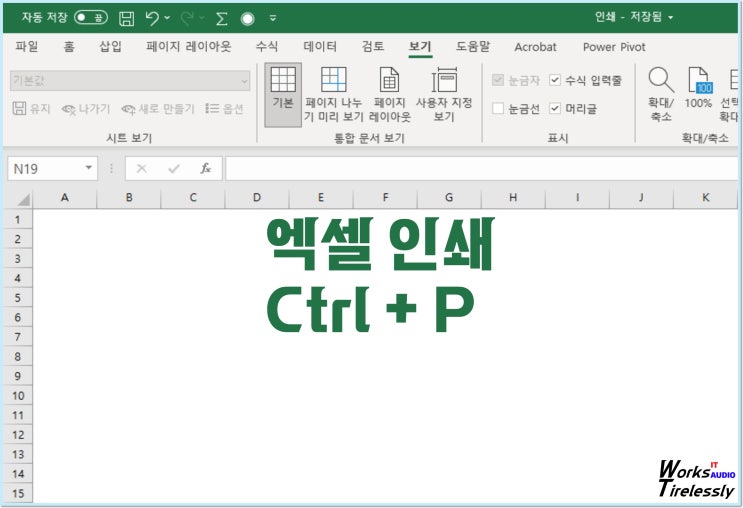Open the 도움말 tab
The width and height of the screenshot is (743, 508).
pos(473,46)
